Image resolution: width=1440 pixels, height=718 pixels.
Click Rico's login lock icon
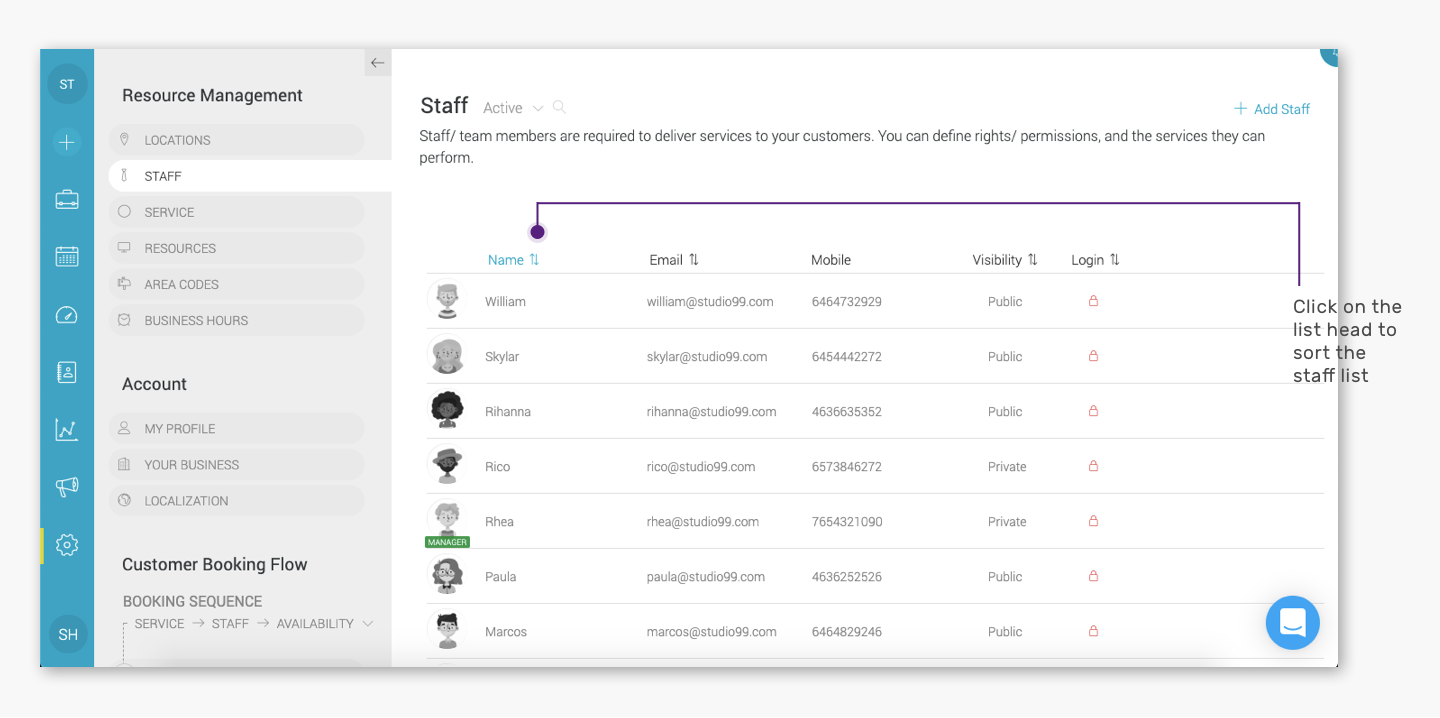1093,466
